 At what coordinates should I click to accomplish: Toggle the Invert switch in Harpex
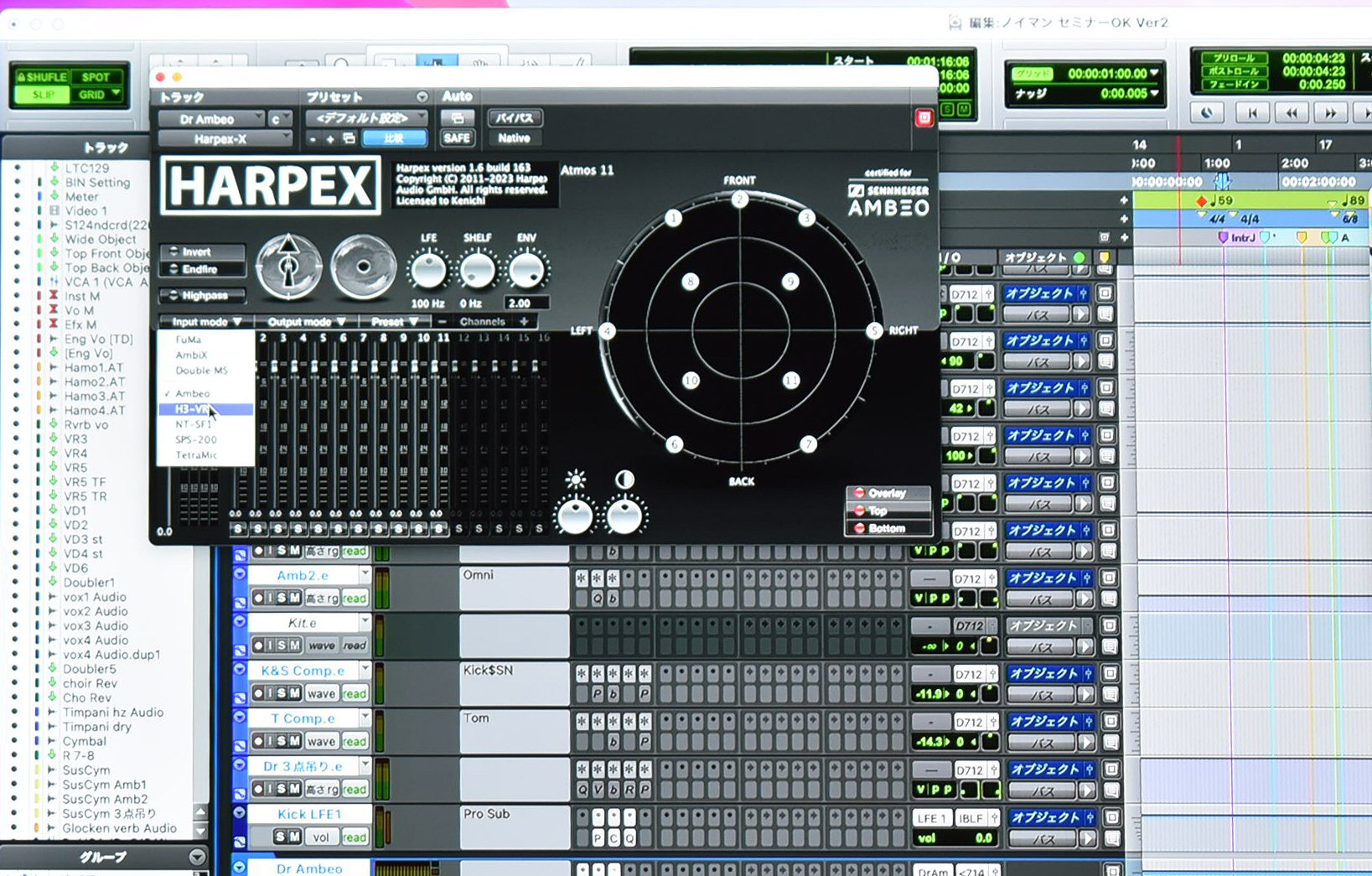(x=203, y=251)
